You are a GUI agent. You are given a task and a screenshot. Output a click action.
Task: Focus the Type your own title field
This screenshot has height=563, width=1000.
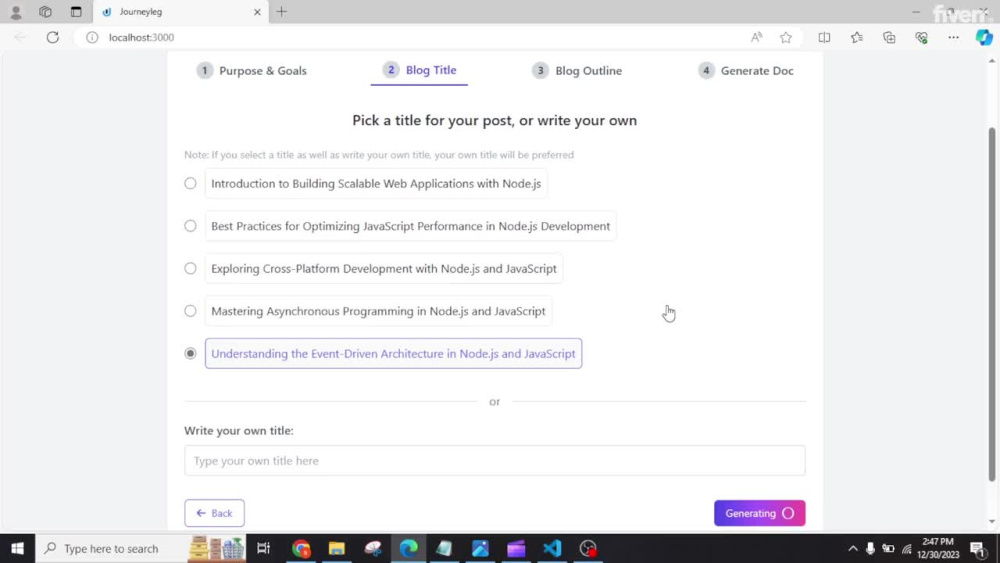494,460
